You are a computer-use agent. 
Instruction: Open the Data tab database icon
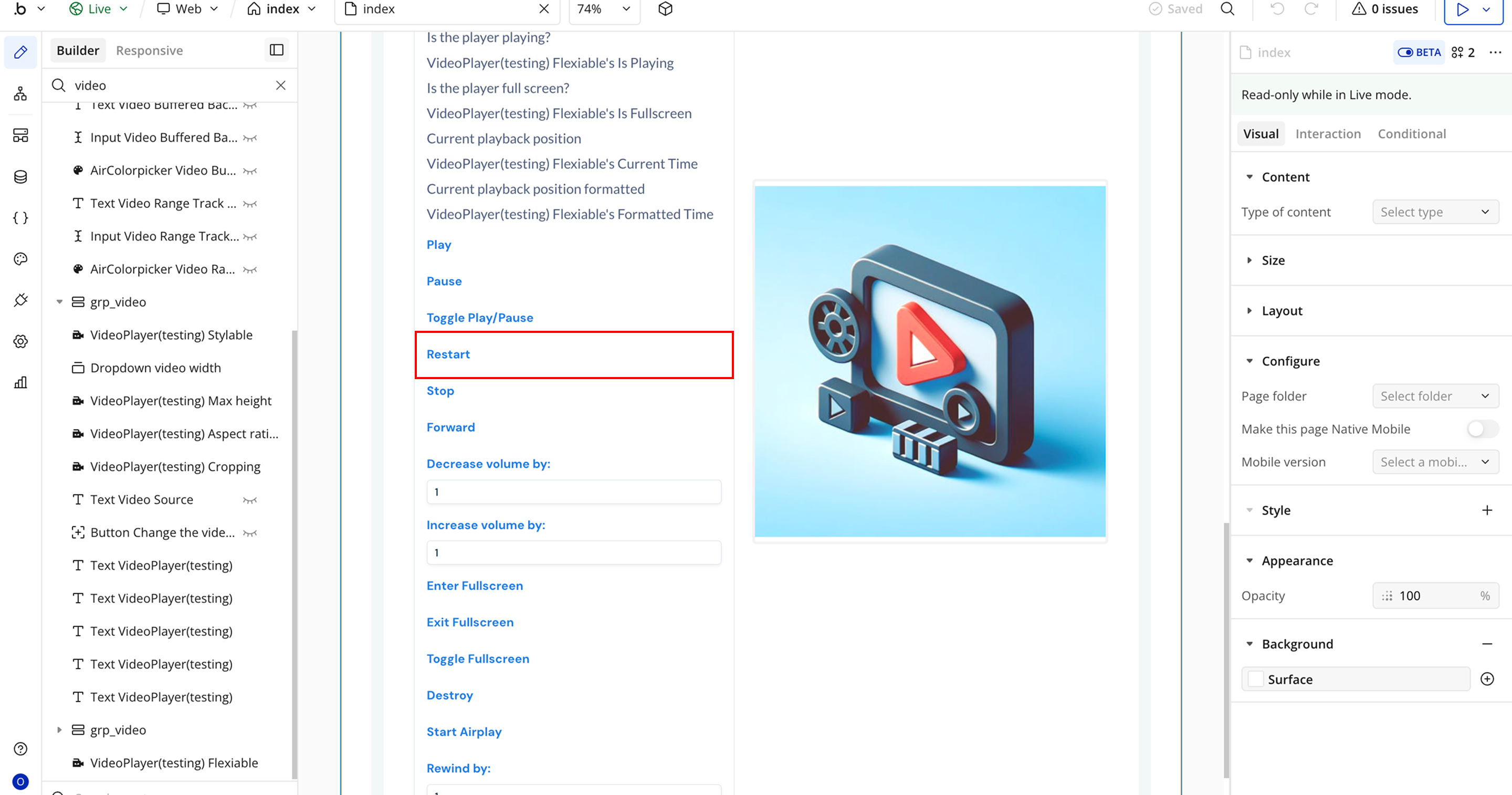pos(20,177)
